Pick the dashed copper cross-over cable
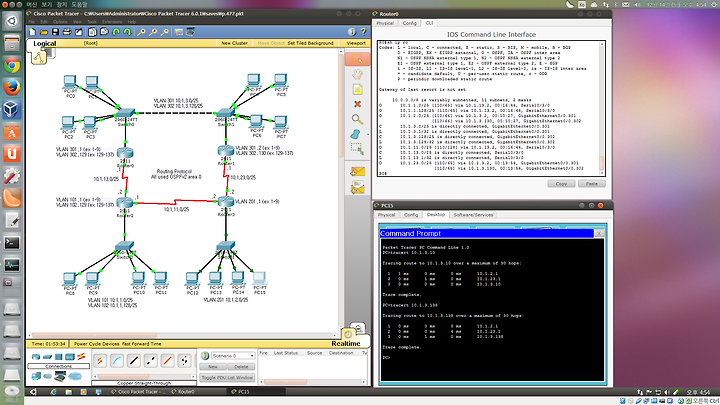 click(151, 361)
